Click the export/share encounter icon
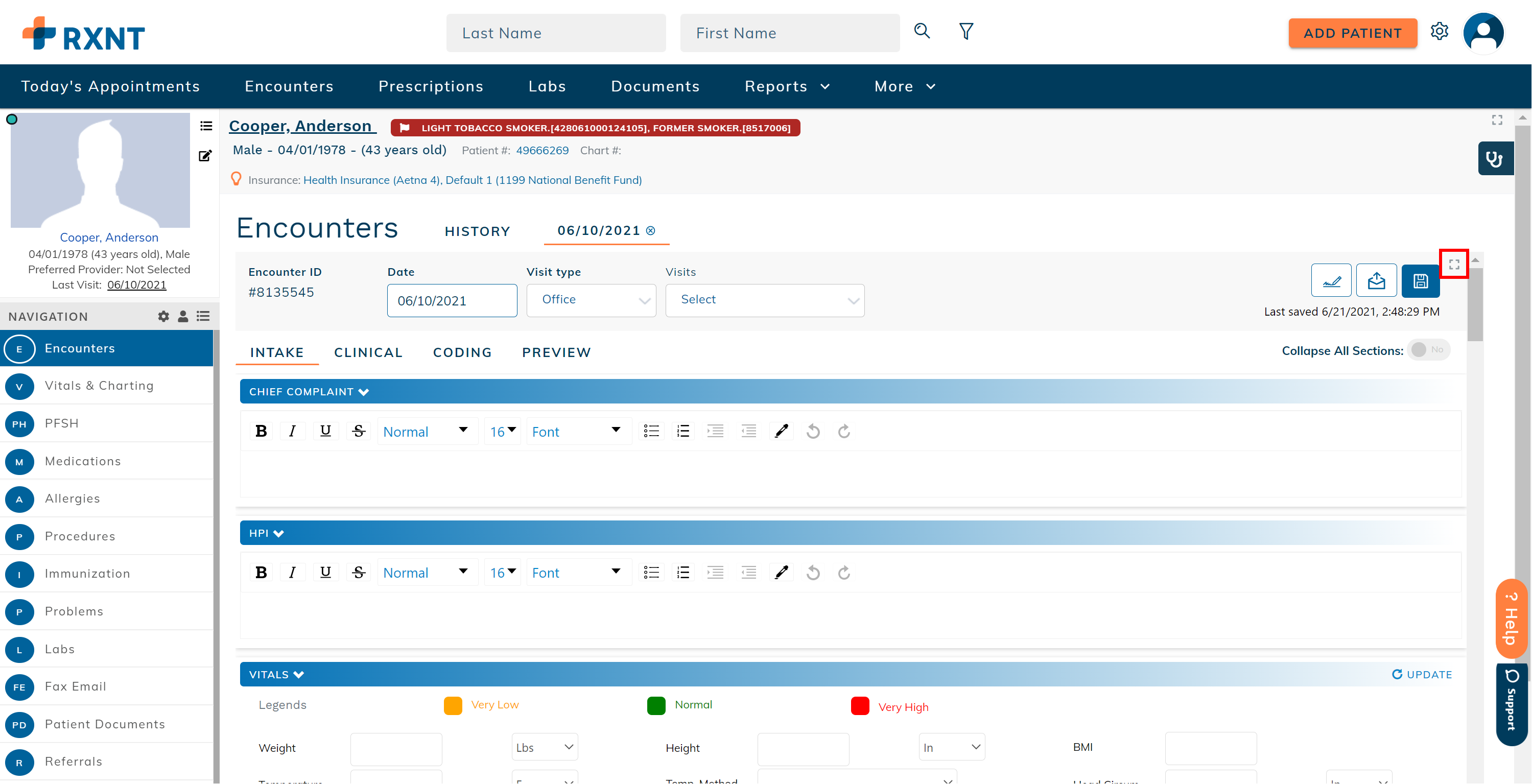The height and width of the screenshot is (784, 1532). pos(1376,281)
